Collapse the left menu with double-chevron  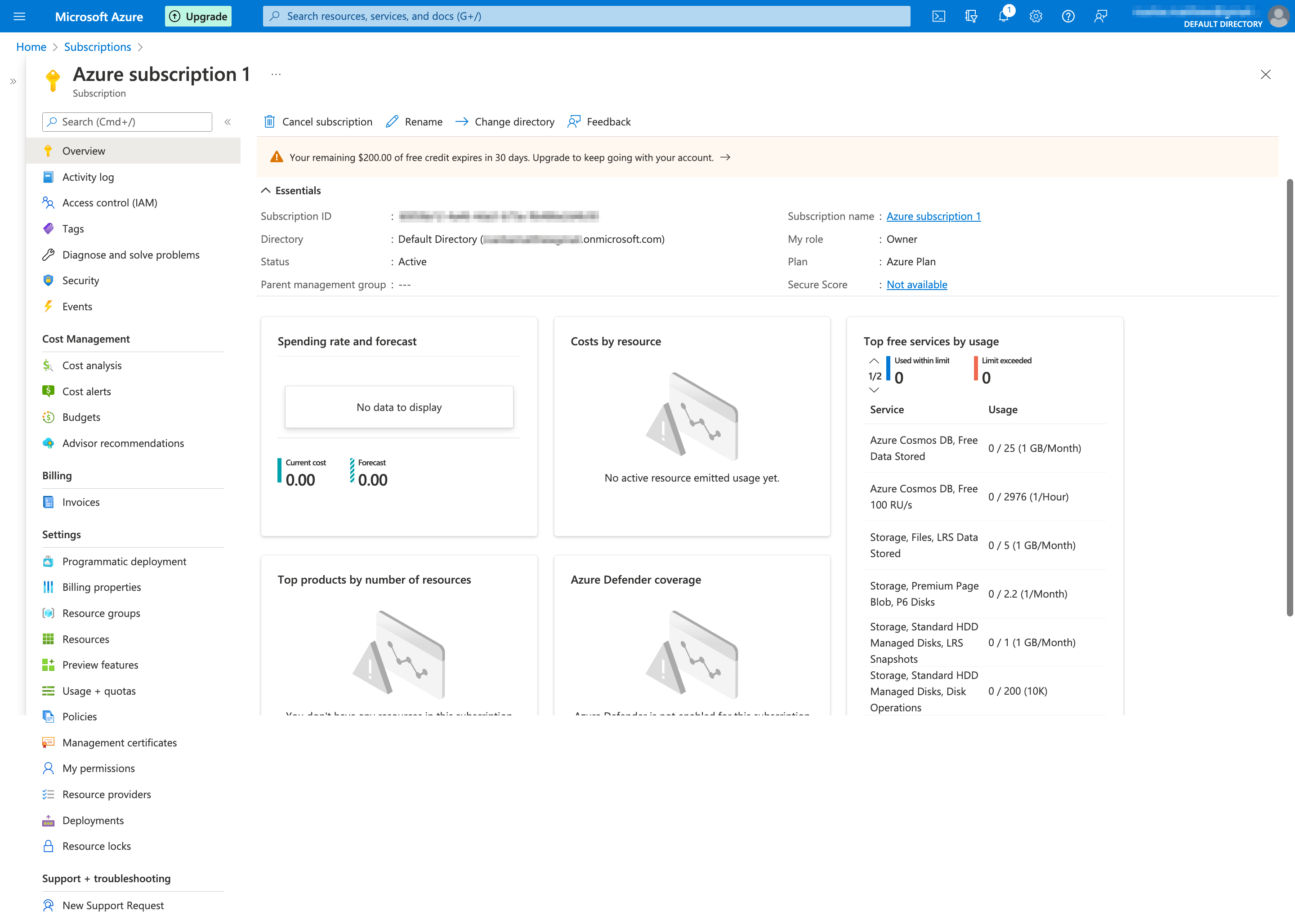pyautogui.click(x=228, y=122)
